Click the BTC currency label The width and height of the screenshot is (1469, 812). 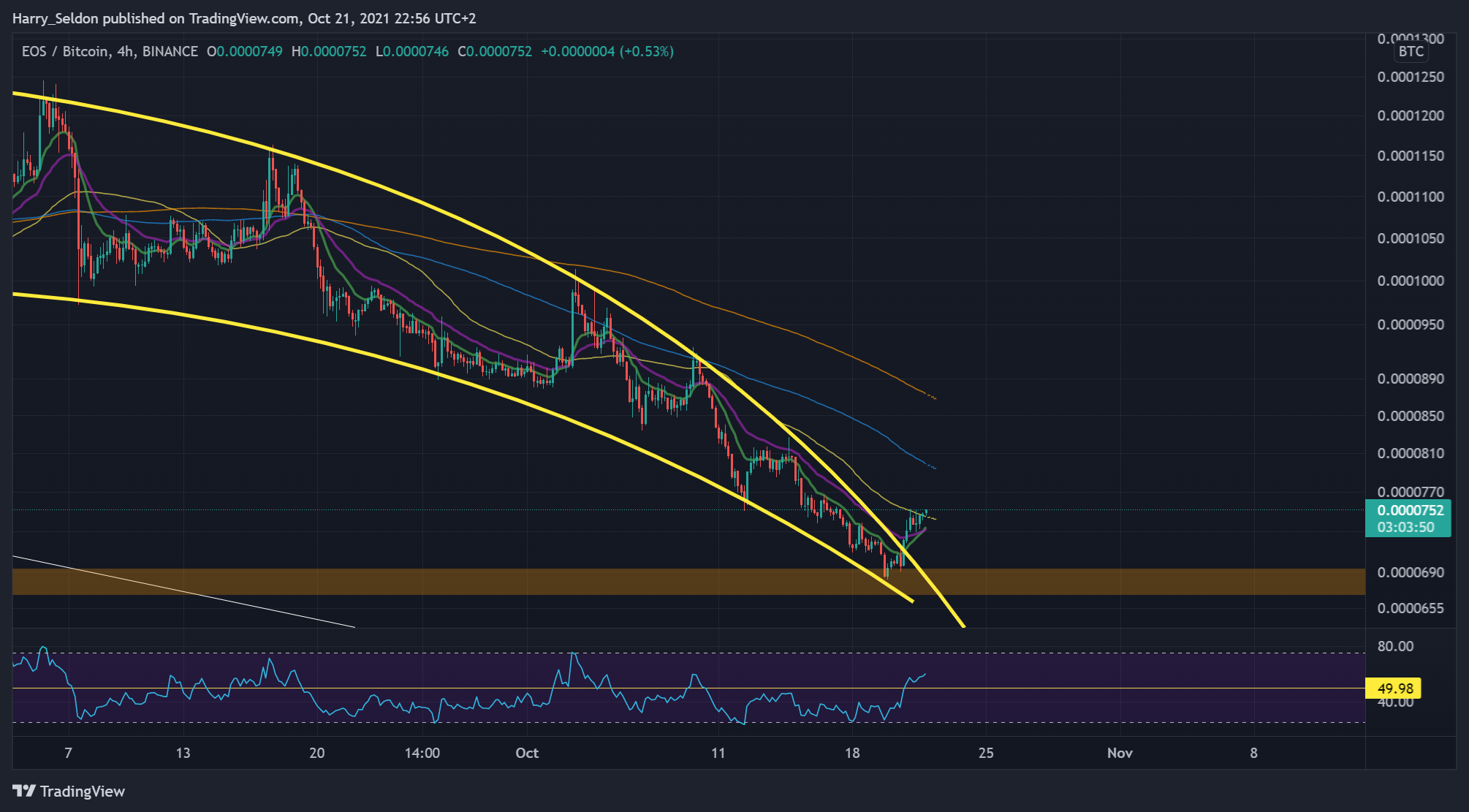1411,52
